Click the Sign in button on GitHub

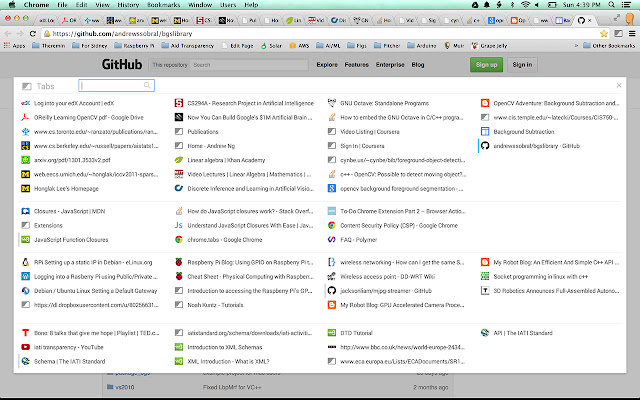click(522, 64)
